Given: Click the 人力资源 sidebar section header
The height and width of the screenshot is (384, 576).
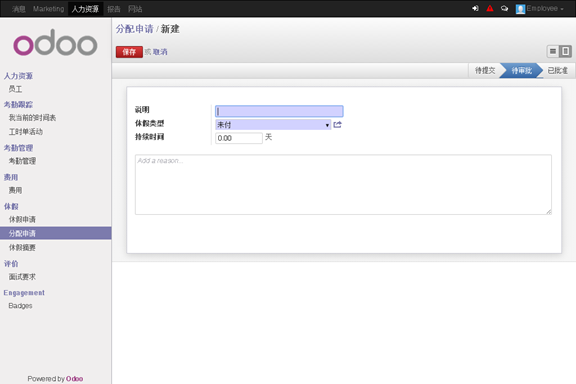Looking at the screenshot, I should pyautogui.click(x=18, y=76).
